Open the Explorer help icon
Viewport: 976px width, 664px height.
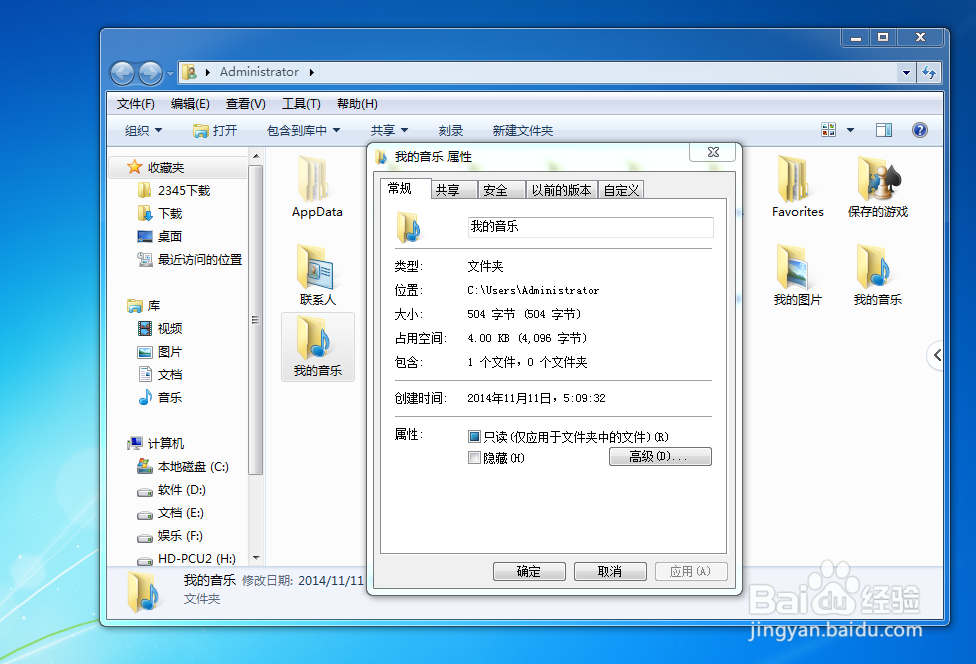pos(919,130)
